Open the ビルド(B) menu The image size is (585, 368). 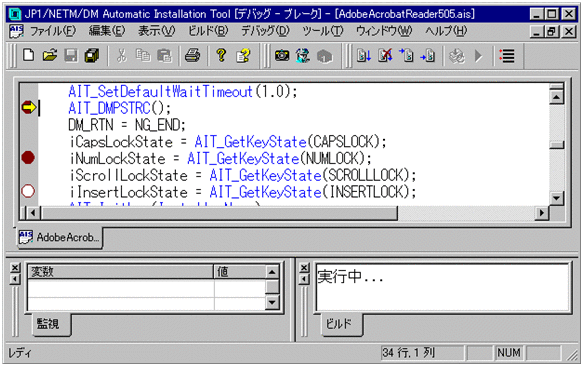point(208,31)
